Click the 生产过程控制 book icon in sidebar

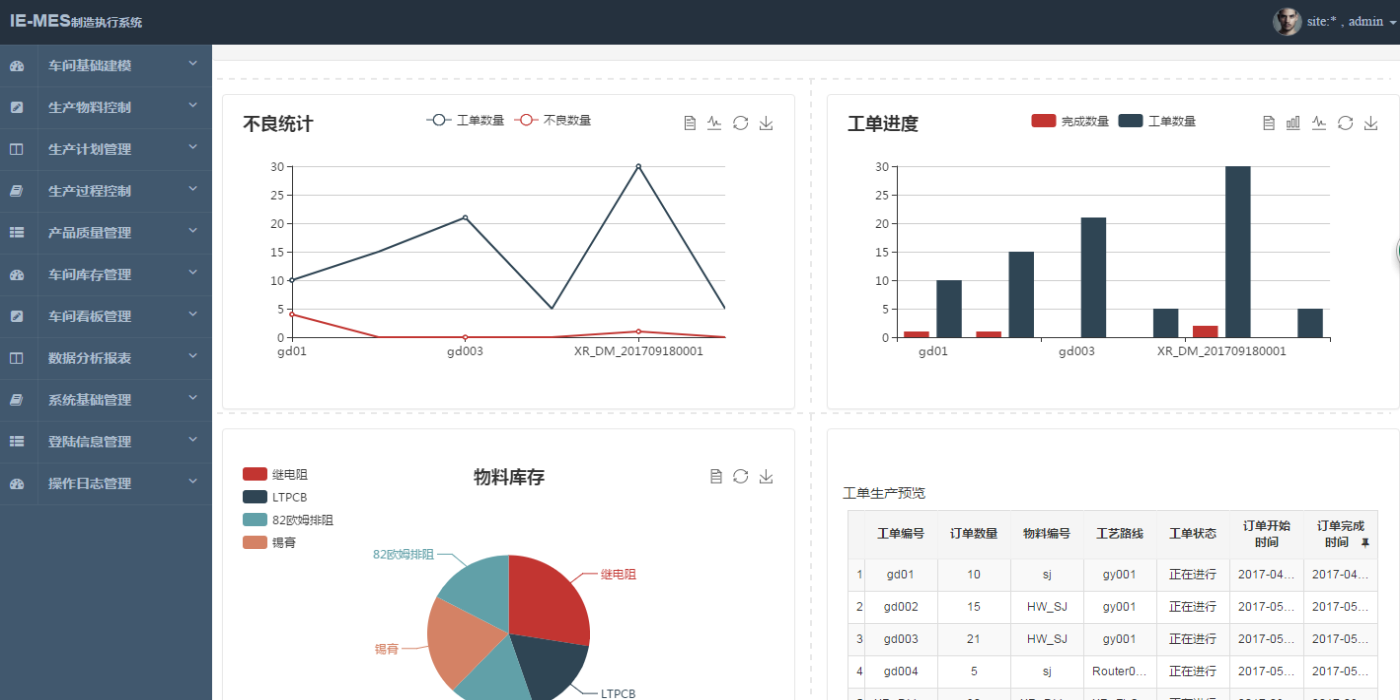17,191
